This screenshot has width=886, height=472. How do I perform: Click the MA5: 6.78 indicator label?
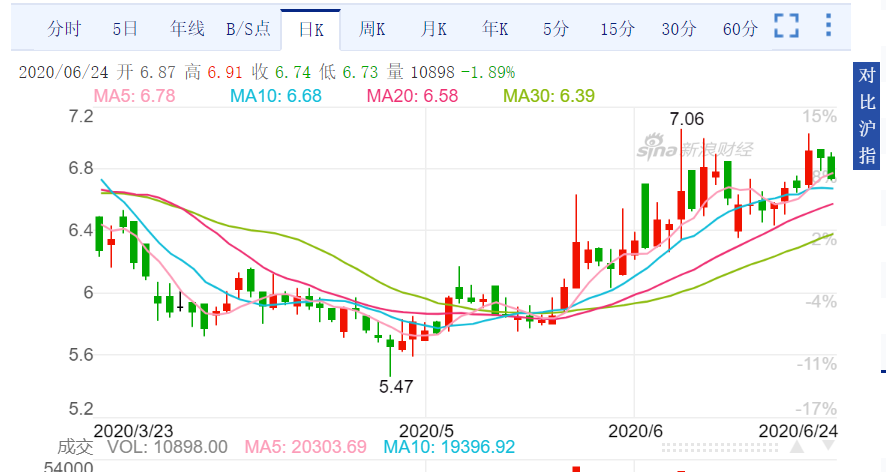tap(134, 96)
